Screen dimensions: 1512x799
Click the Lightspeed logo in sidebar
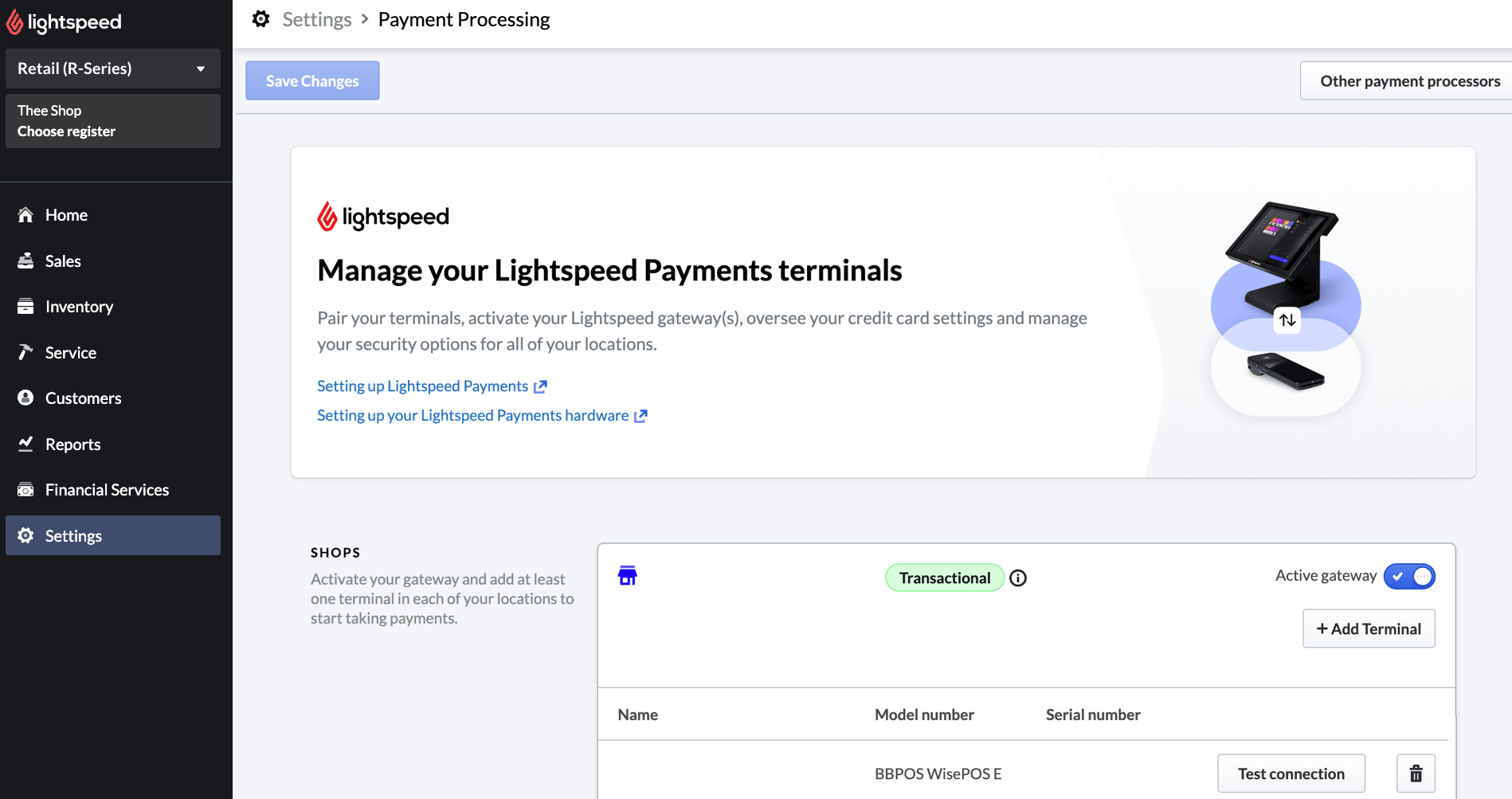click(64, 22)
